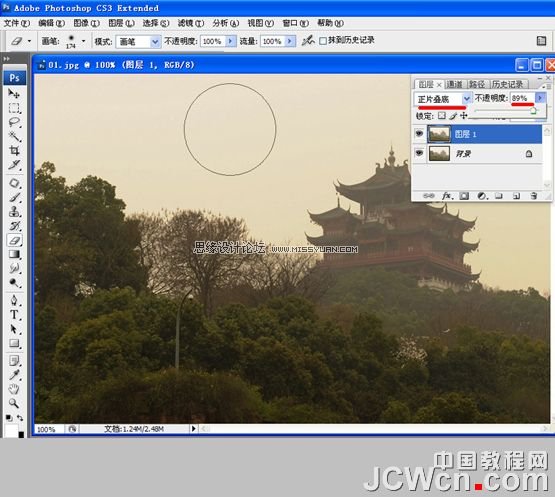Toggle lock position
Image resolution: width=555 pixels, height=497 pixels.
pyautogui.click(x=464, y=115)
